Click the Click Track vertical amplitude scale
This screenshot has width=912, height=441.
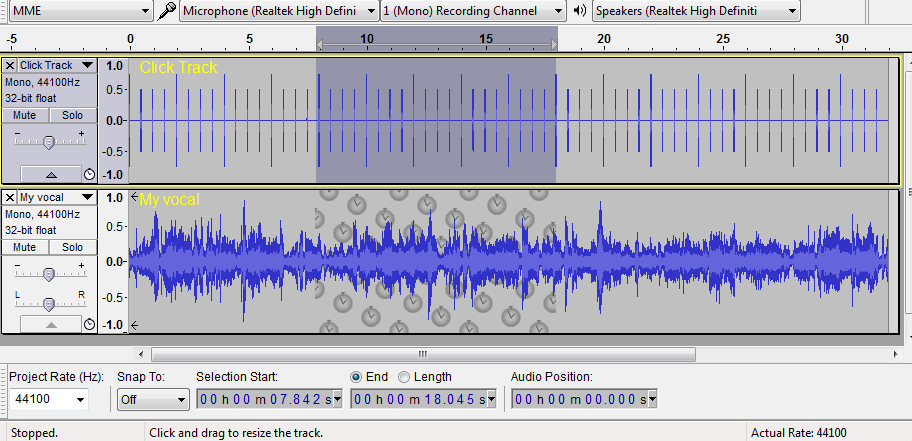tap(113, 120)
